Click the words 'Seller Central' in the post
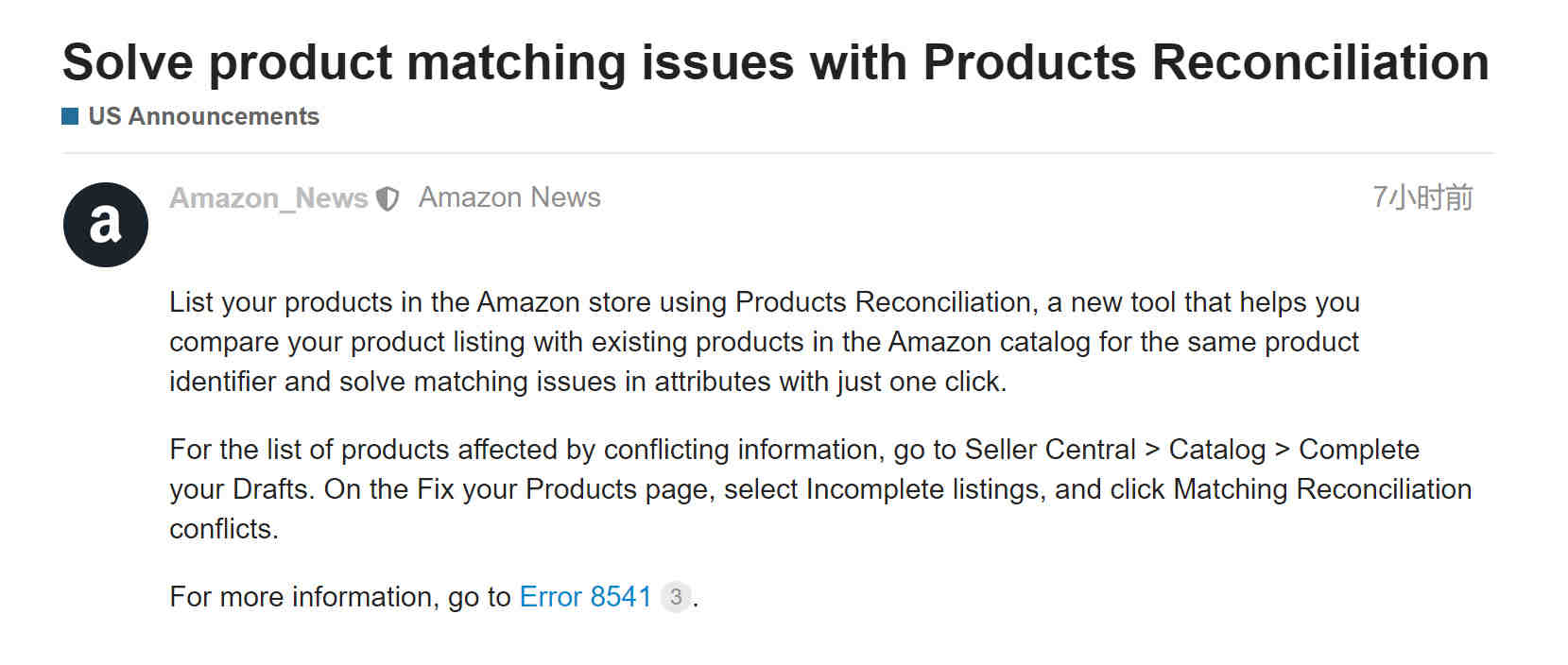The height and width of the screenshot is (665, 1568). pyautogui.click(x=1050, y=450)
